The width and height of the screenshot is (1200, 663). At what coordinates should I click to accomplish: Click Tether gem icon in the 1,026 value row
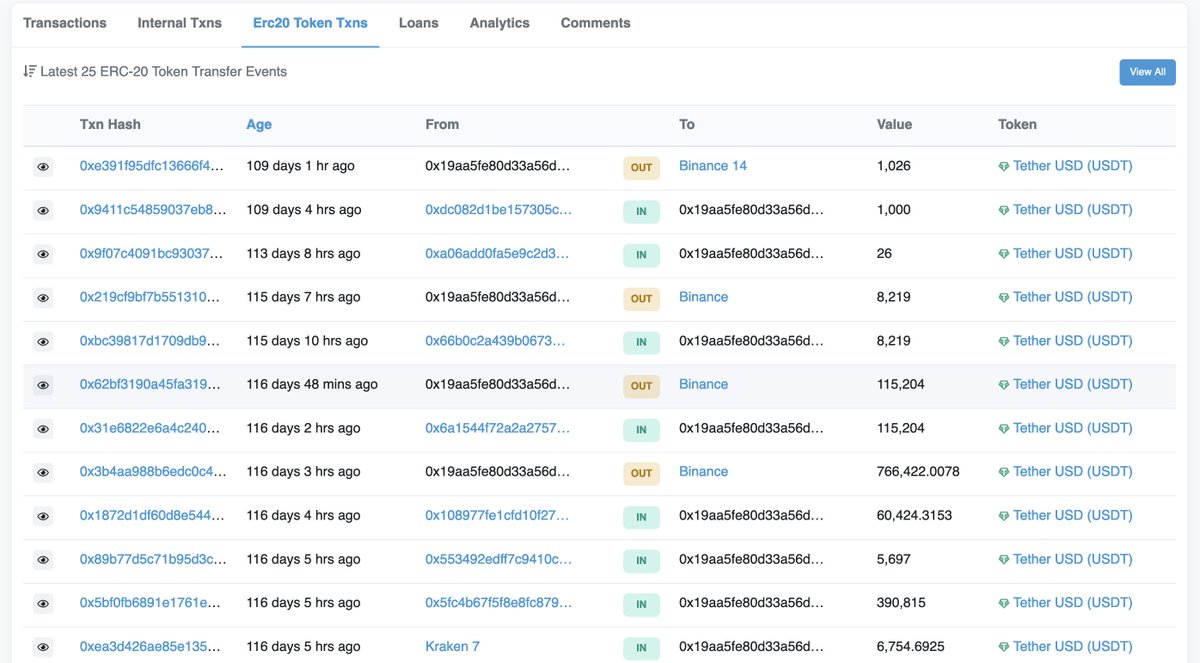pos(1004,167)
